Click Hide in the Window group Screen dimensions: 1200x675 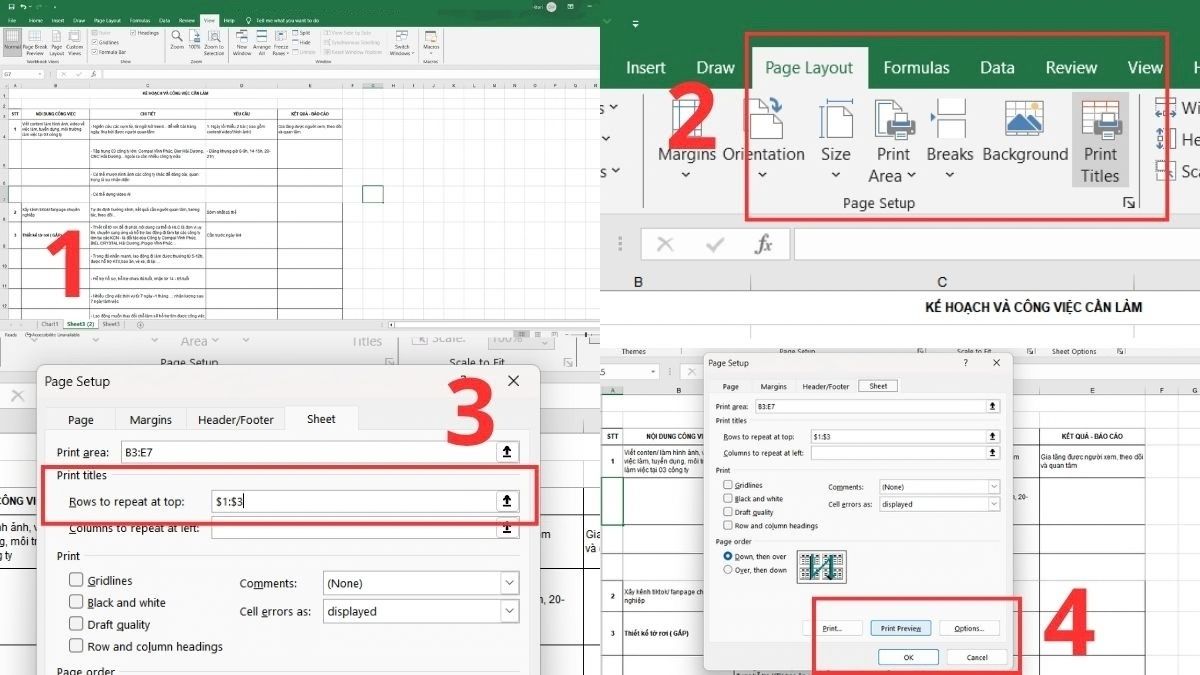pos(302,43)
